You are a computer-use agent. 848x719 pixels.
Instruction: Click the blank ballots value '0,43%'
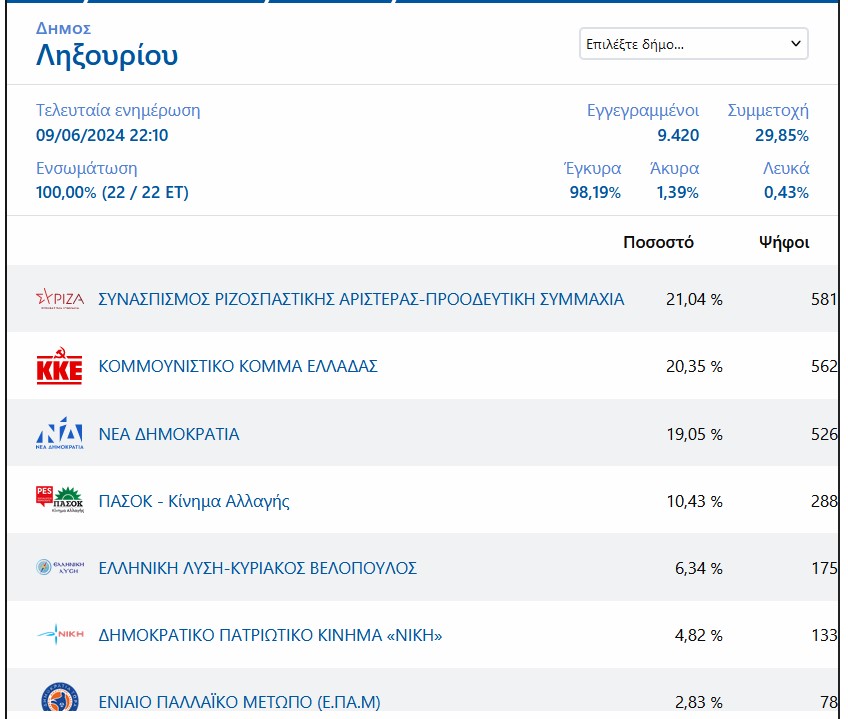click(x=786, y=192)
